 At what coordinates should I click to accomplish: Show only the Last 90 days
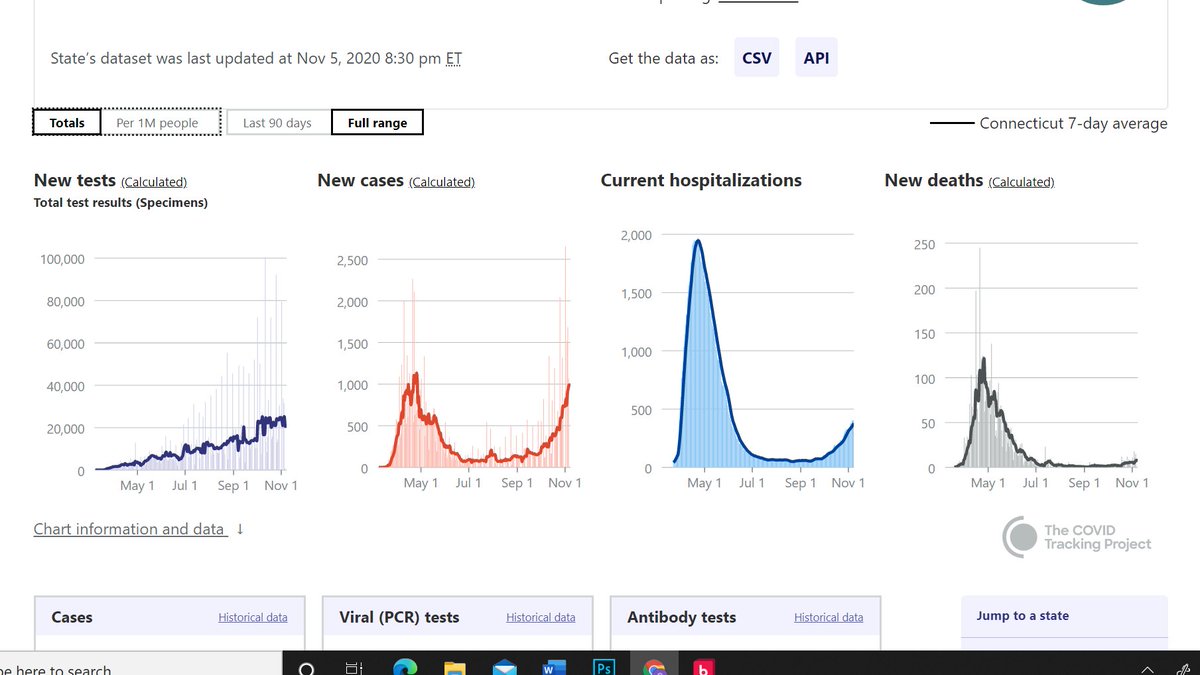(277, 123)
